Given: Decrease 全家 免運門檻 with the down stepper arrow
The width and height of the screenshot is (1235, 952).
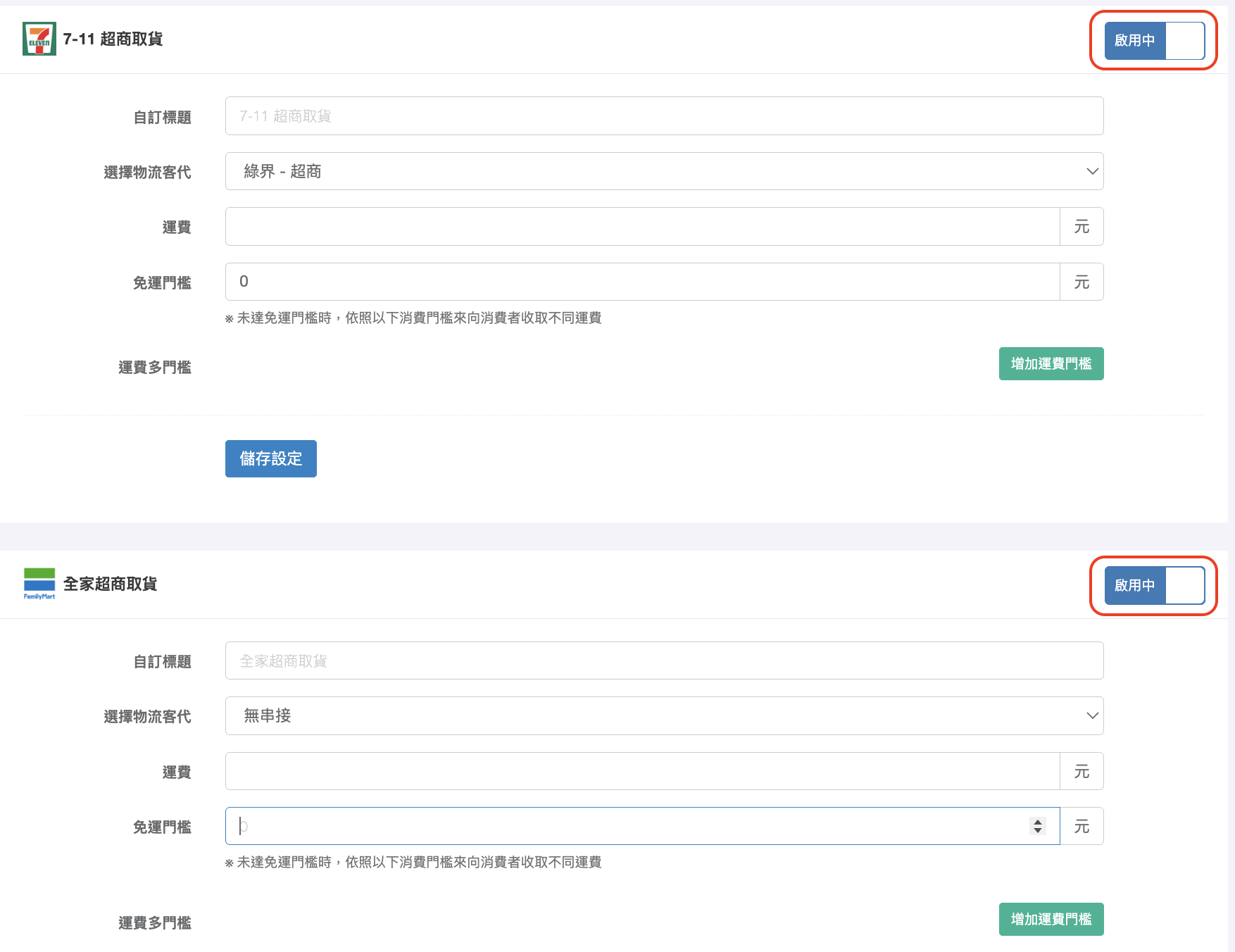Looking at the screenshot, I should point(1038,831).
